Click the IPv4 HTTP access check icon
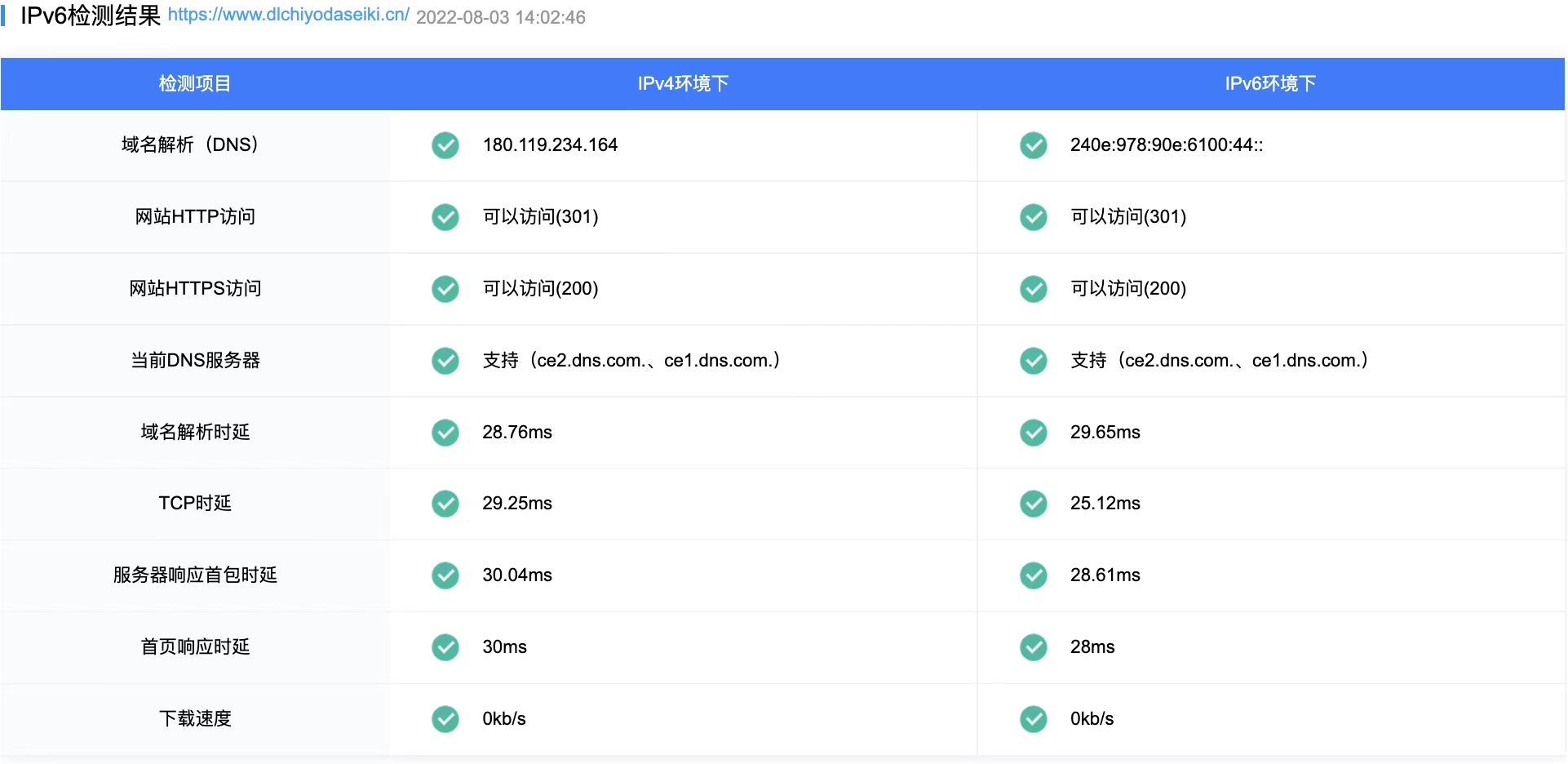Viewport: 1568px width, 764px height. pyautogui.click(x=445, y=217)
